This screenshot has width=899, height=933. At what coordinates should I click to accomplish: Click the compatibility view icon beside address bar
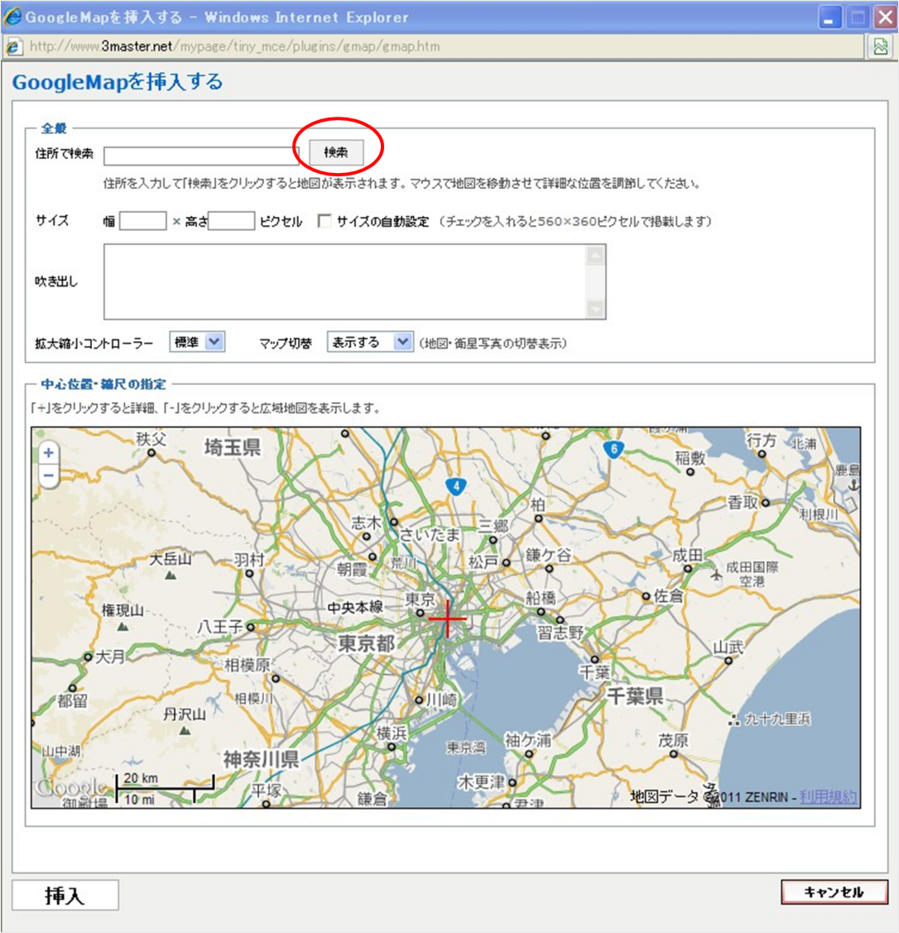[881, 46]
